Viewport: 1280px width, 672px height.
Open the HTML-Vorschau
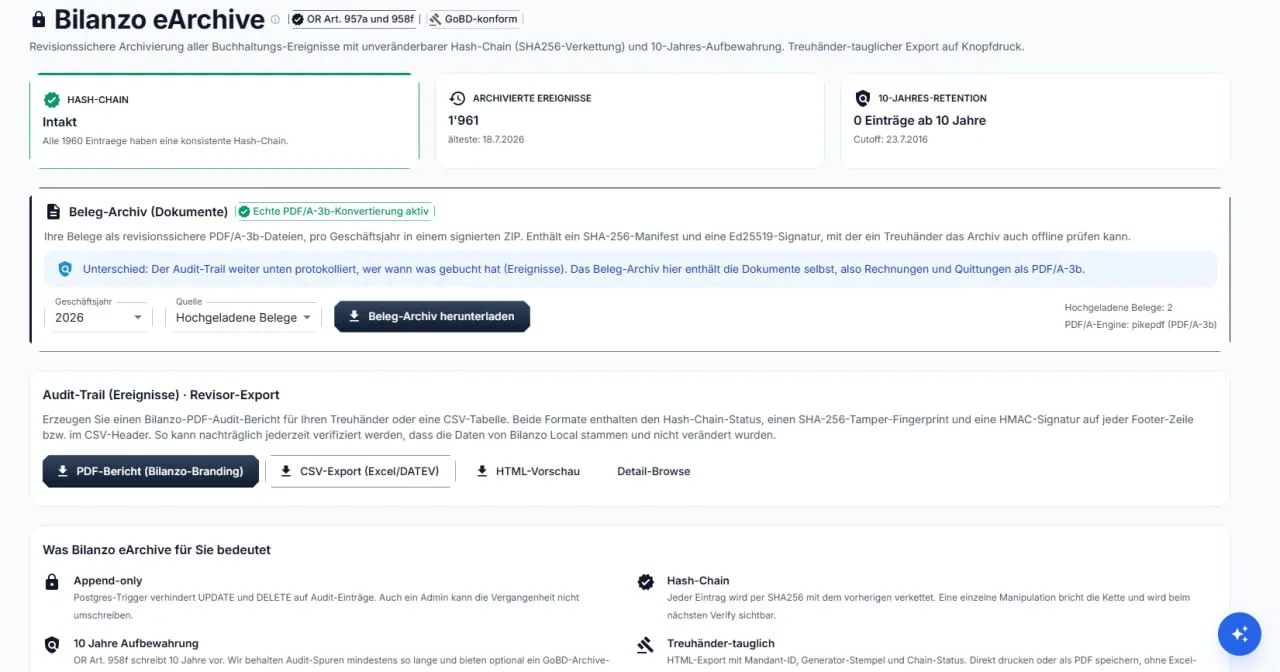click(x=528, y=471)
